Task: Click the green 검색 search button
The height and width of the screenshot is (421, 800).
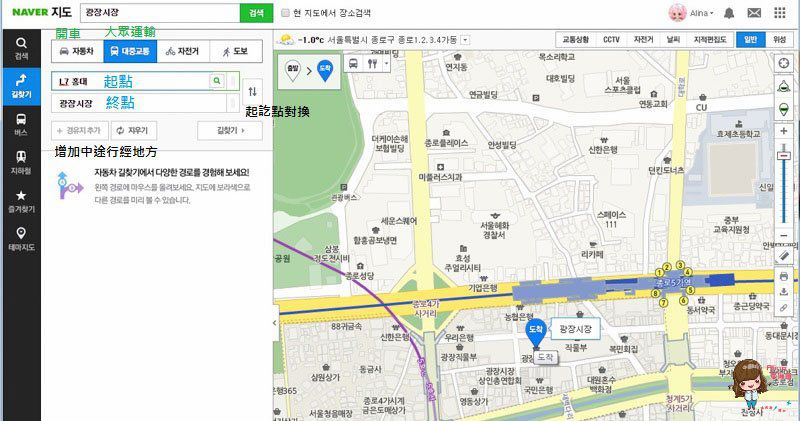Action: [256, 13]
